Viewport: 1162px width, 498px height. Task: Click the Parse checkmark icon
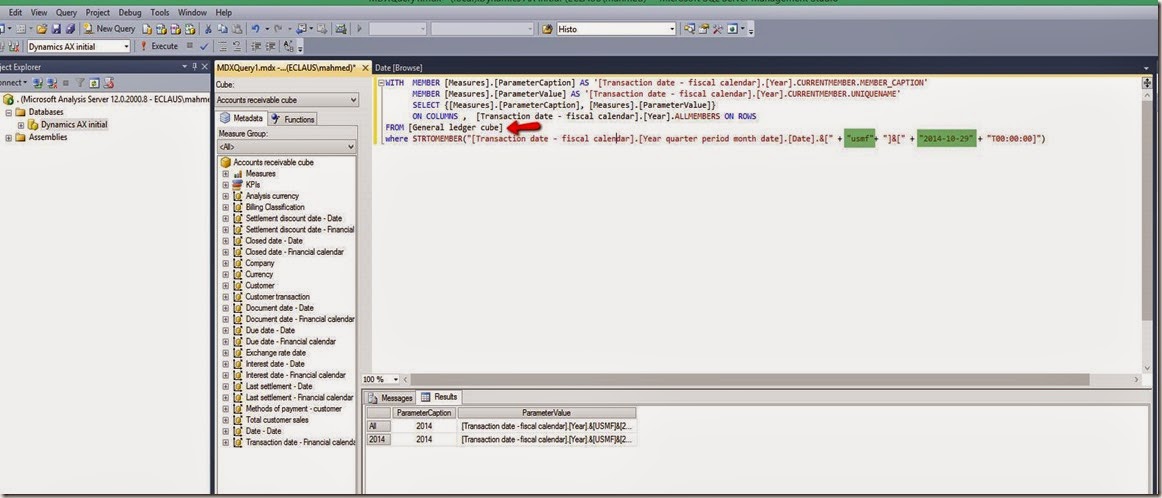pyautogui.click(x=205, y=46)
